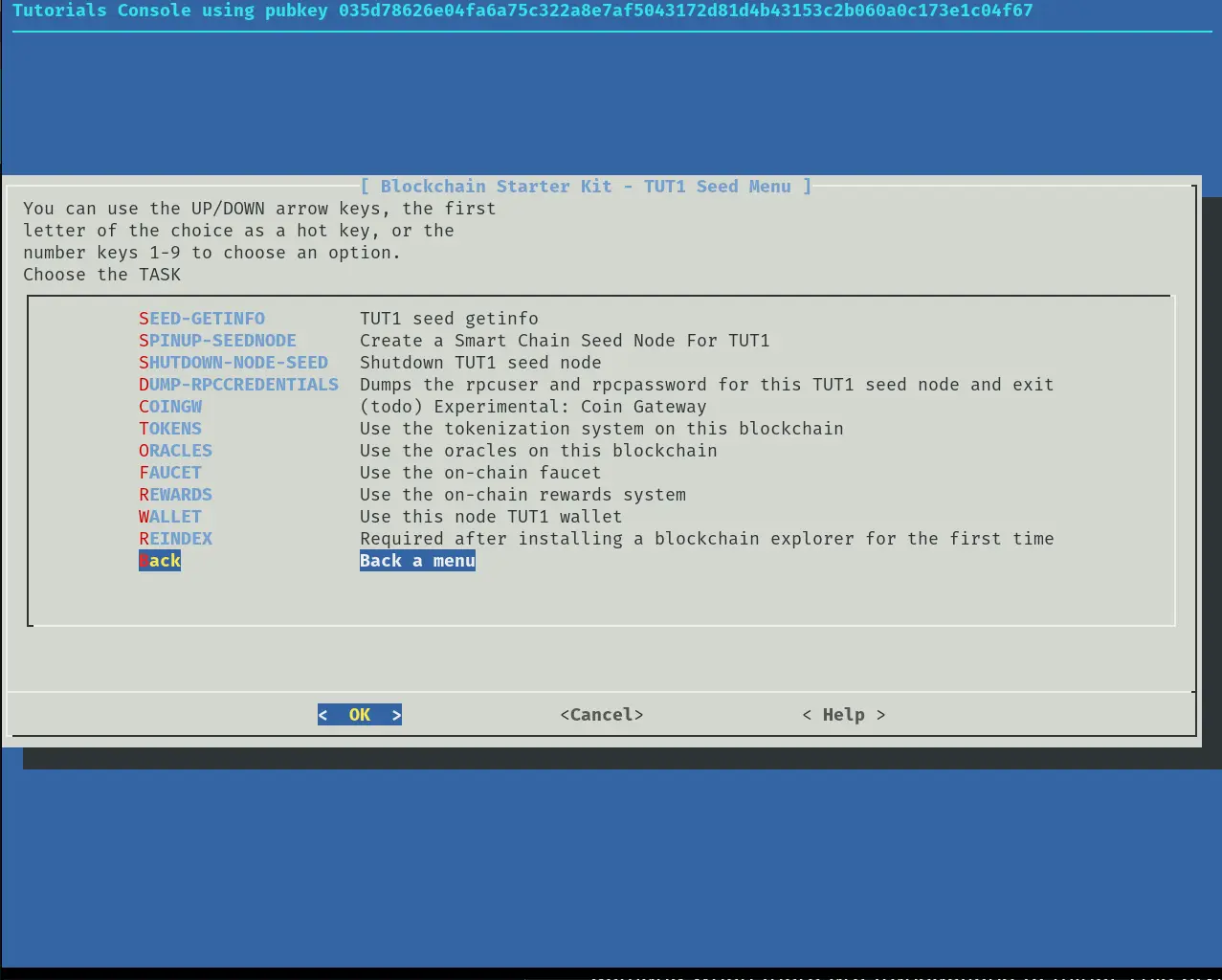The width and height of the screenshot is (1222, 980).
Task: Select the SEED-GETINFO menu option
Action: coord(202,319)
